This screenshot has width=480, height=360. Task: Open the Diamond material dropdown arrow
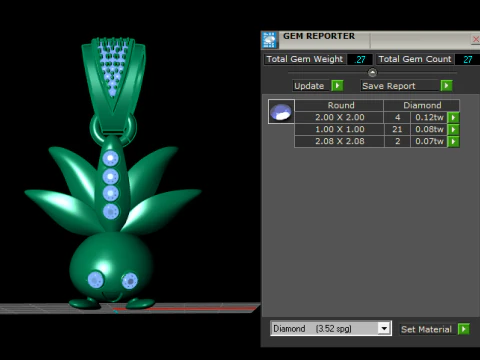(384, 328)
